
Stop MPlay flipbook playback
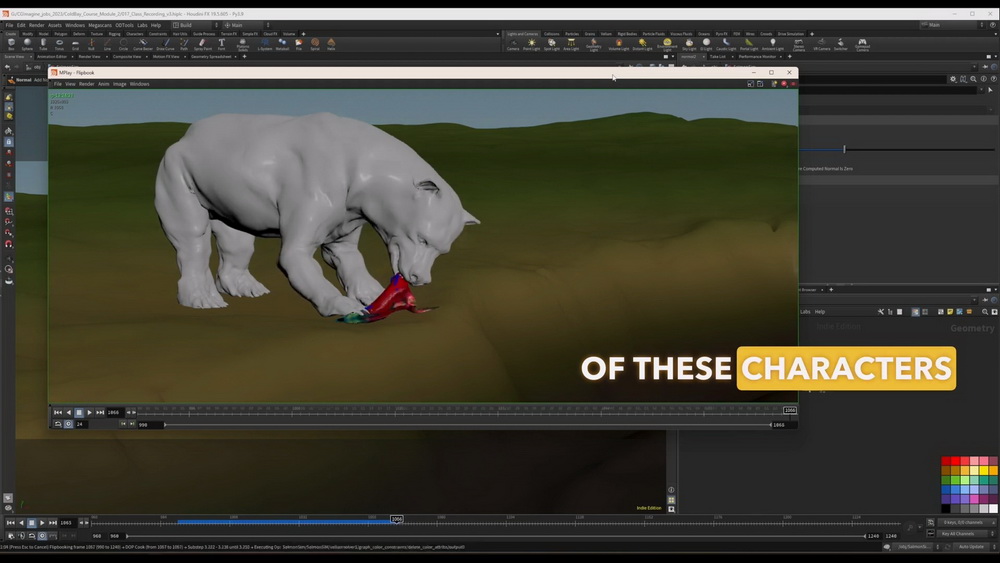[79, 413]
